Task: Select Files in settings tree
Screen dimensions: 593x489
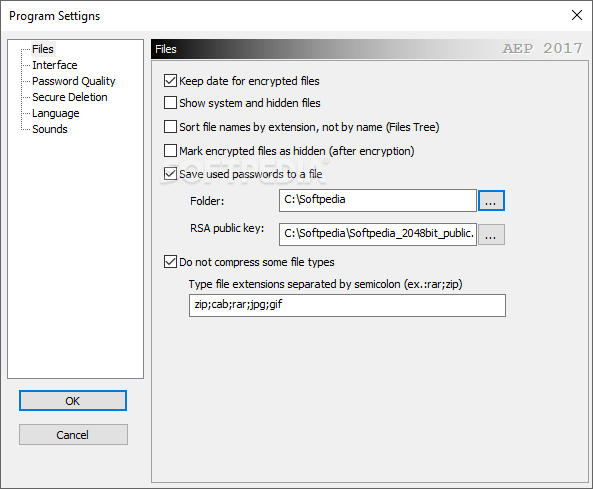Action: (43, 49)
